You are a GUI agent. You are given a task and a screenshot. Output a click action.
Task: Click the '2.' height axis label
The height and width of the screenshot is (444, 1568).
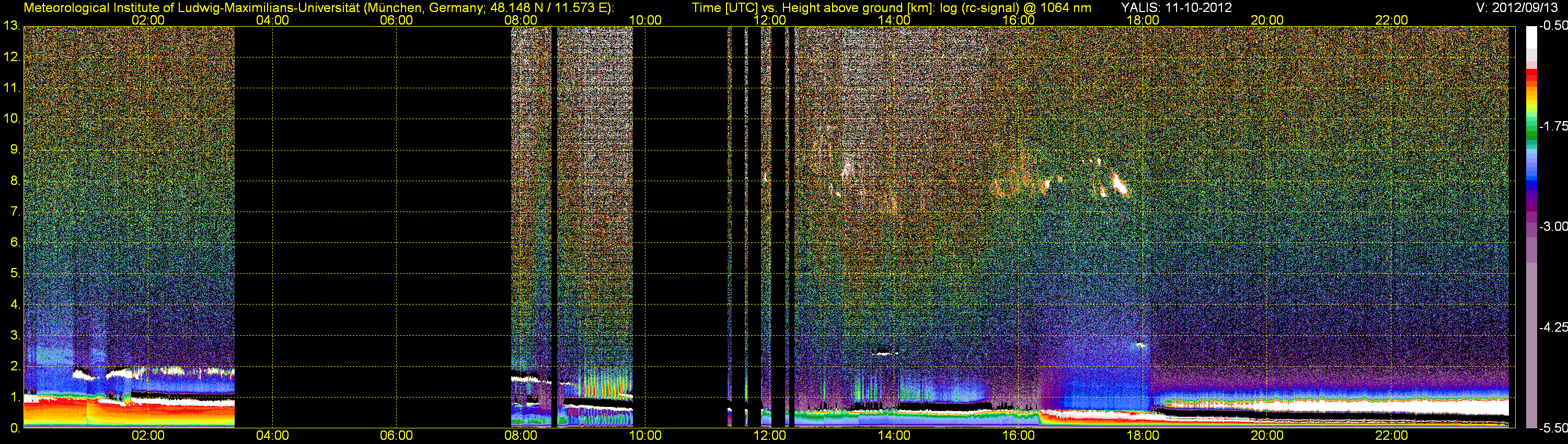point(15,366)
